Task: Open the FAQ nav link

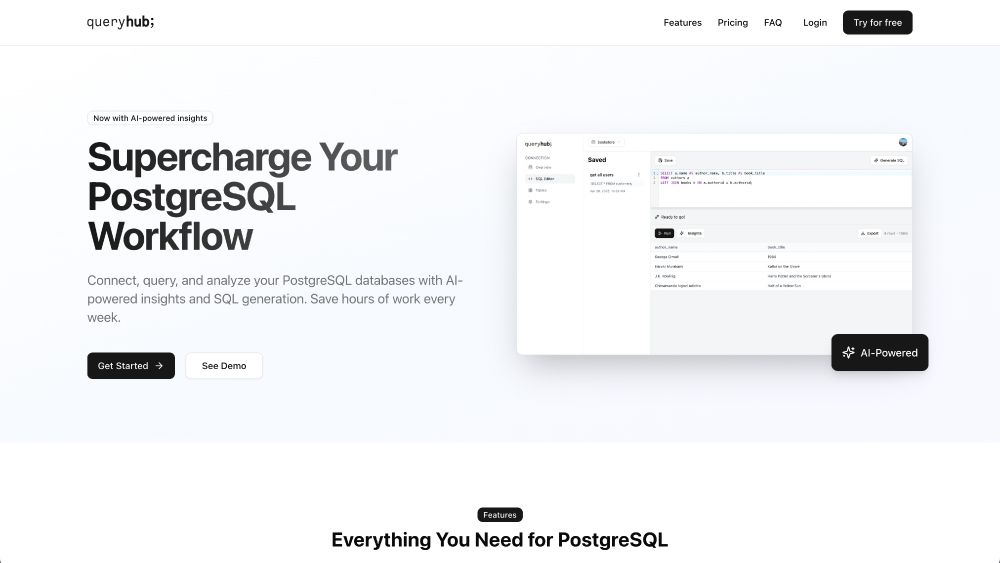Action: tap(773, 22)
